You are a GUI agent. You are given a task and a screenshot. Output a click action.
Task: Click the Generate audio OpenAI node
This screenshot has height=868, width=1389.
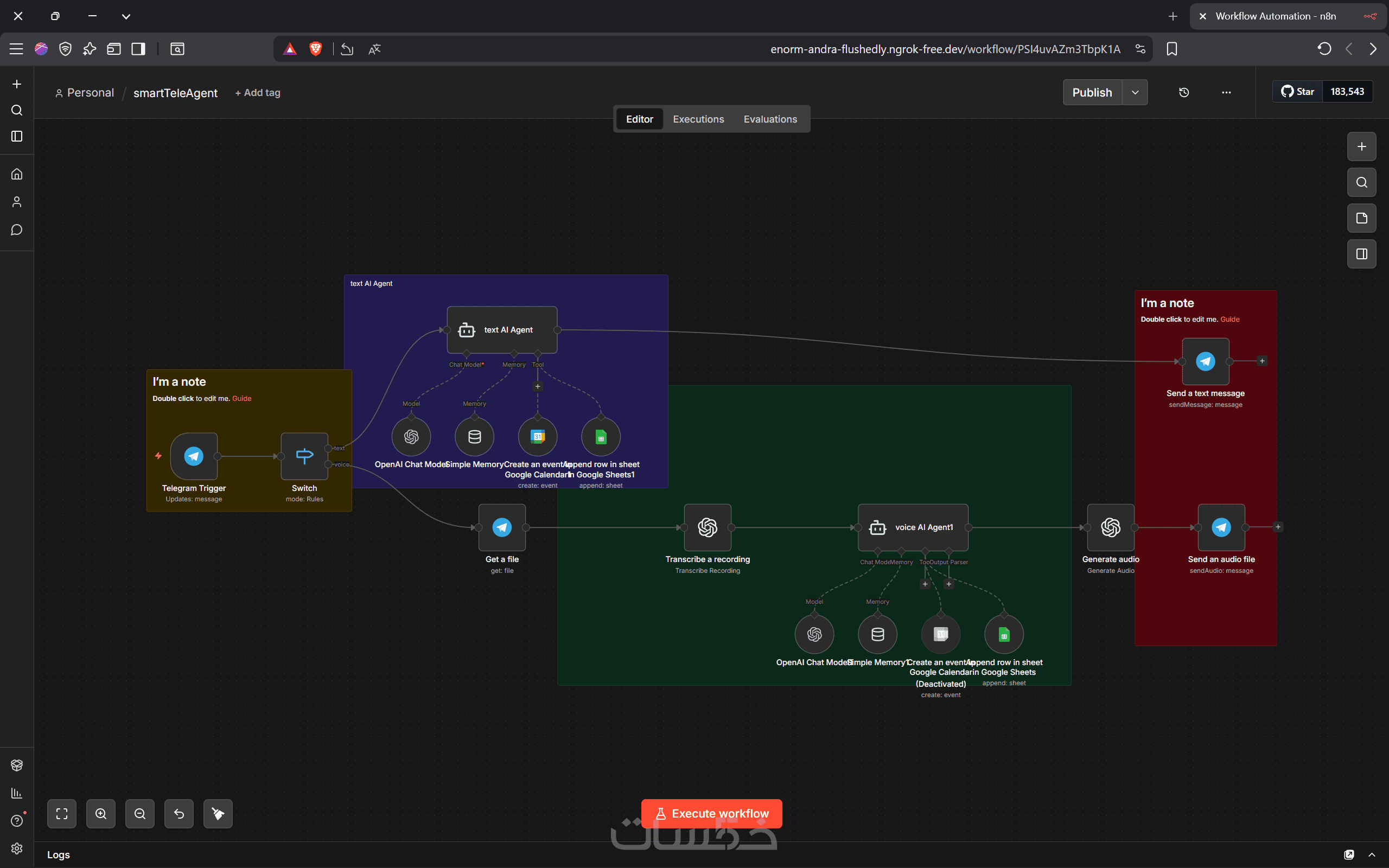1110,527
